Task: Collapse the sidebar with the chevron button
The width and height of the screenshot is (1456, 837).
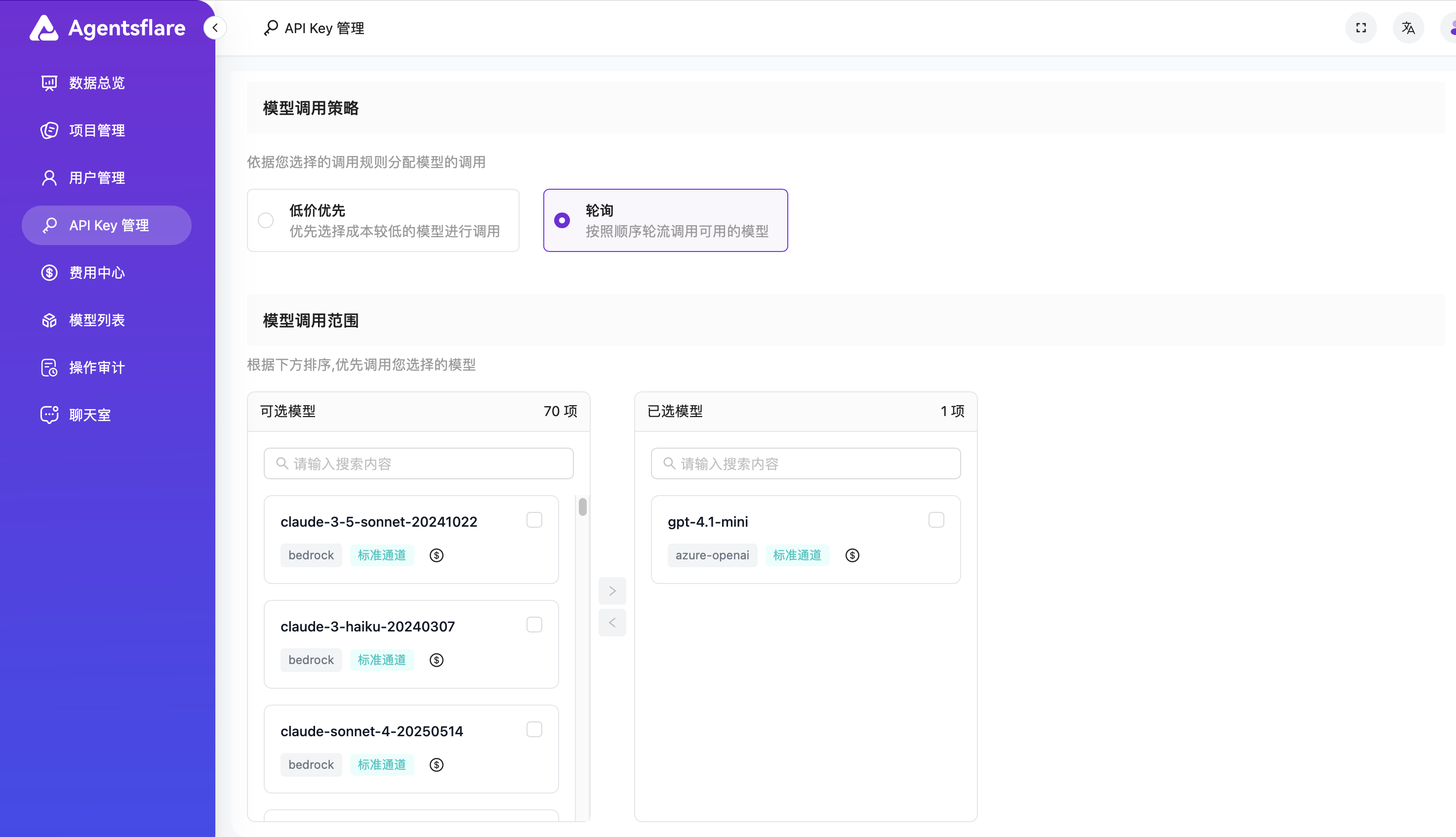Action: (215, 27)
